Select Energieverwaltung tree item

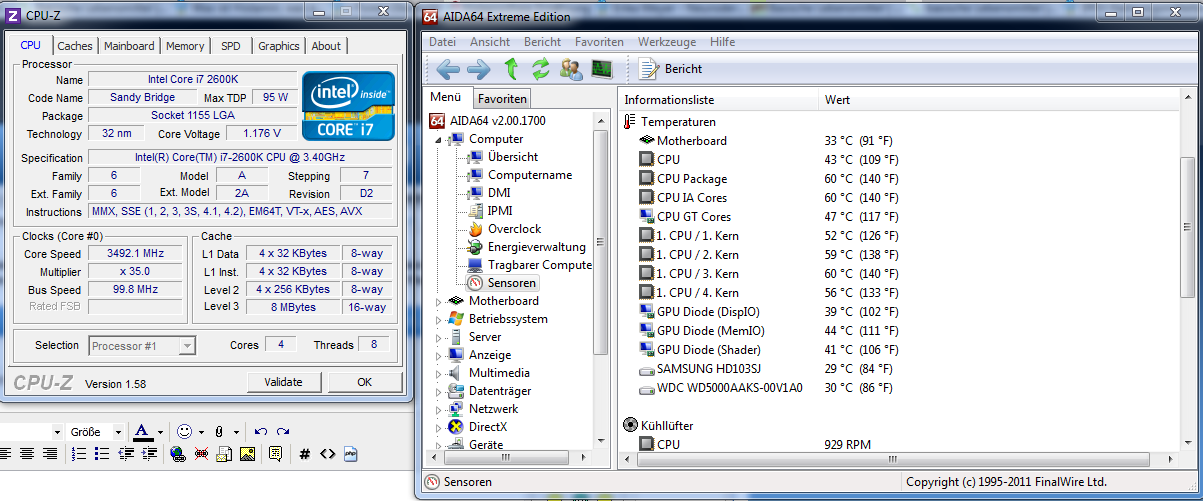[x=536, y=247]
